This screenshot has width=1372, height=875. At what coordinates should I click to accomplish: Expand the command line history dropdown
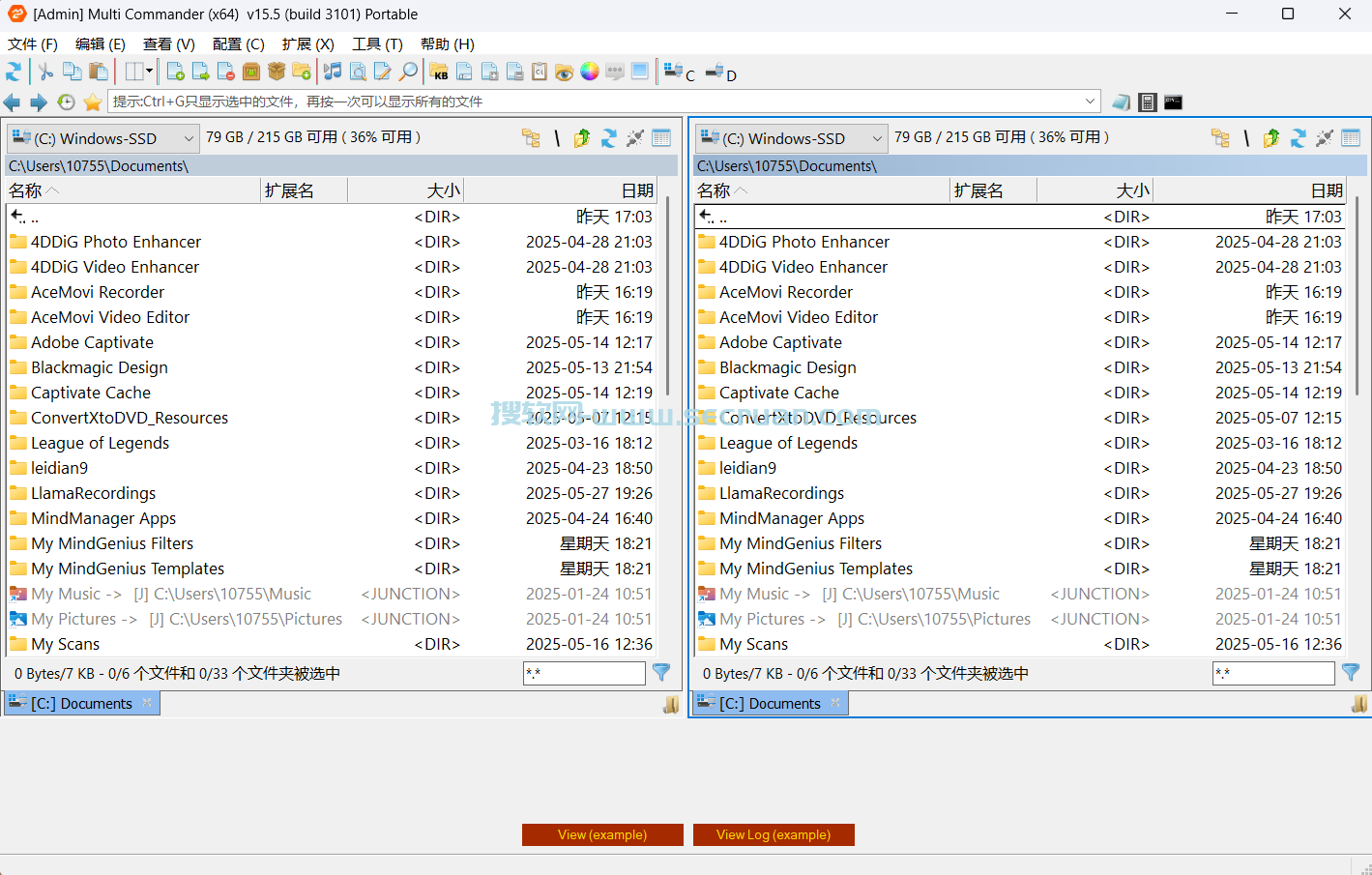[x=1090, y=102]
